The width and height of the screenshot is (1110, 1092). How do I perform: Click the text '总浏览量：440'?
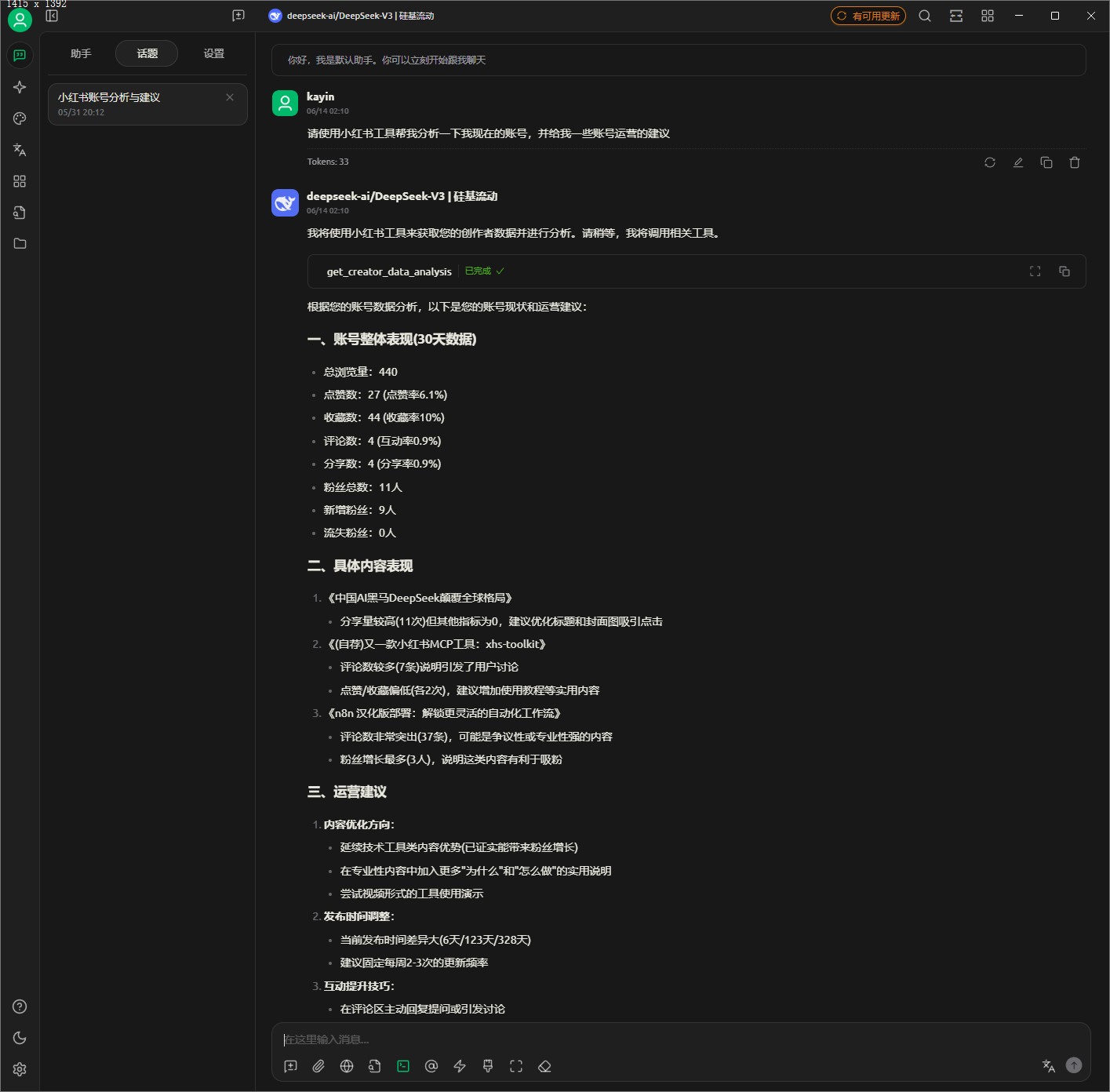click(x=361, y=372)
